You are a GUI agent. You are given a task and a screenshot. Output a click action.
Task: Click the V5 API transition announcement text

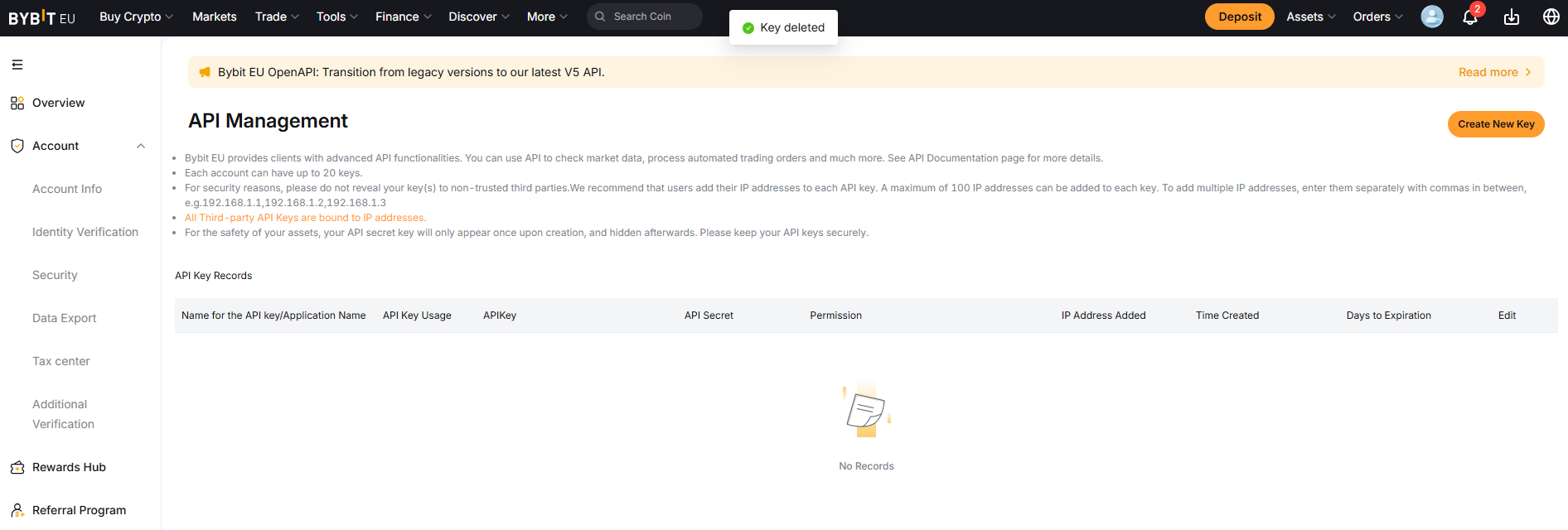point(411,72)
